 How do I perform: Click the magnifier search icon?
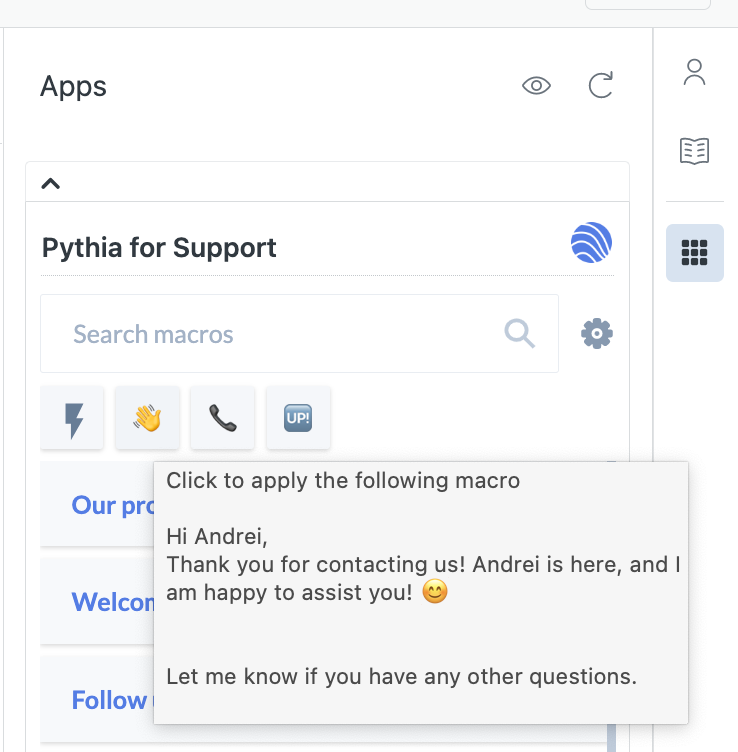519,334
